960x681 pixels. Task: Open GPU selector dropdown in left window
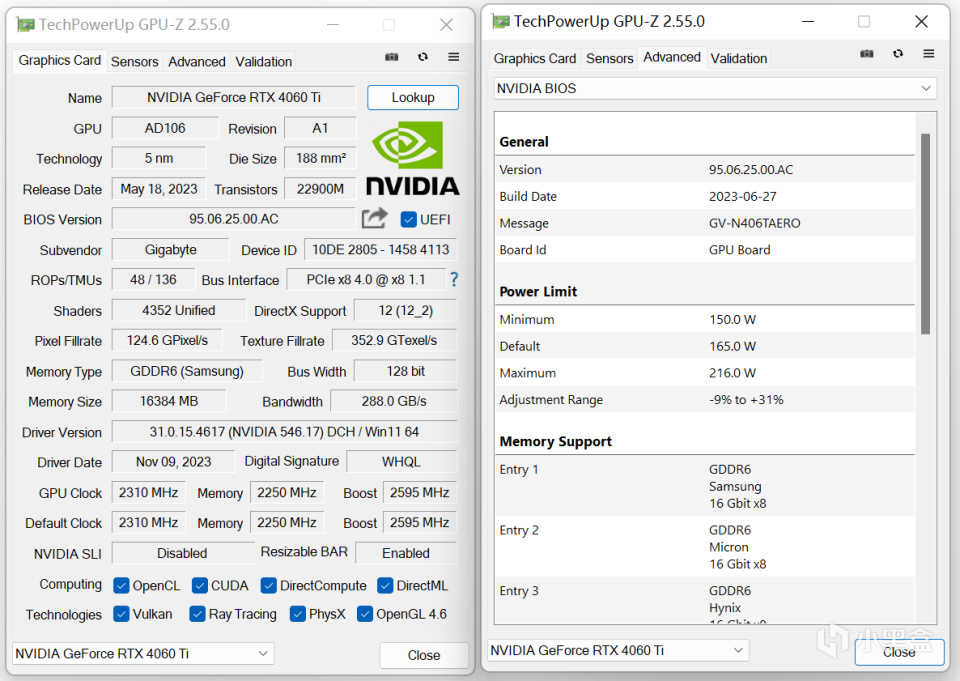tap(143, 653)
